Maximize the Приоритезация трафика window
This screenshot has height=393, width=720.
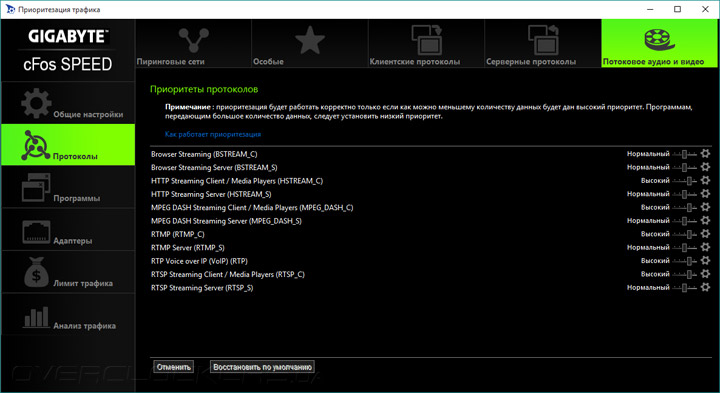tap(677, 9)
